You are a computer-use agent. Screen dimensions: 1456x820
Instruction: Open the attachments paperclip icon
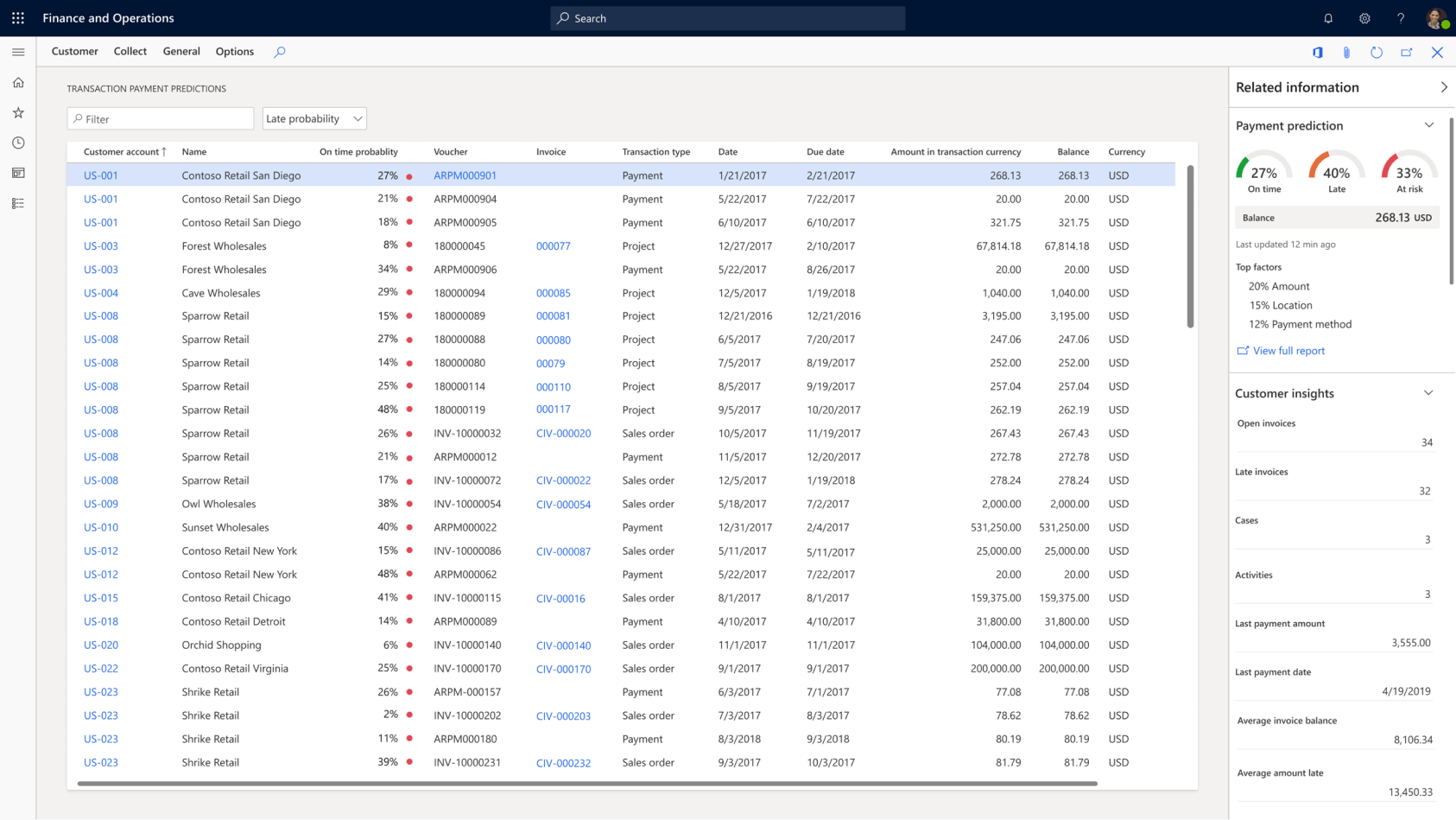tap(1346, 53)
